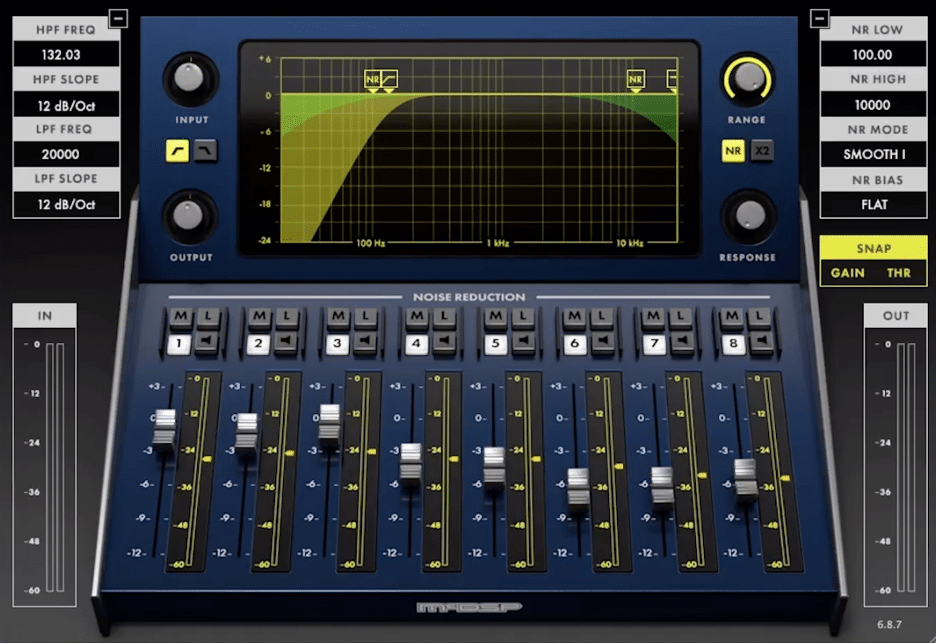This screenshot has width=936, height=644.
Task: Enable the high-pass filter icon button
Action: click(178, 151)
